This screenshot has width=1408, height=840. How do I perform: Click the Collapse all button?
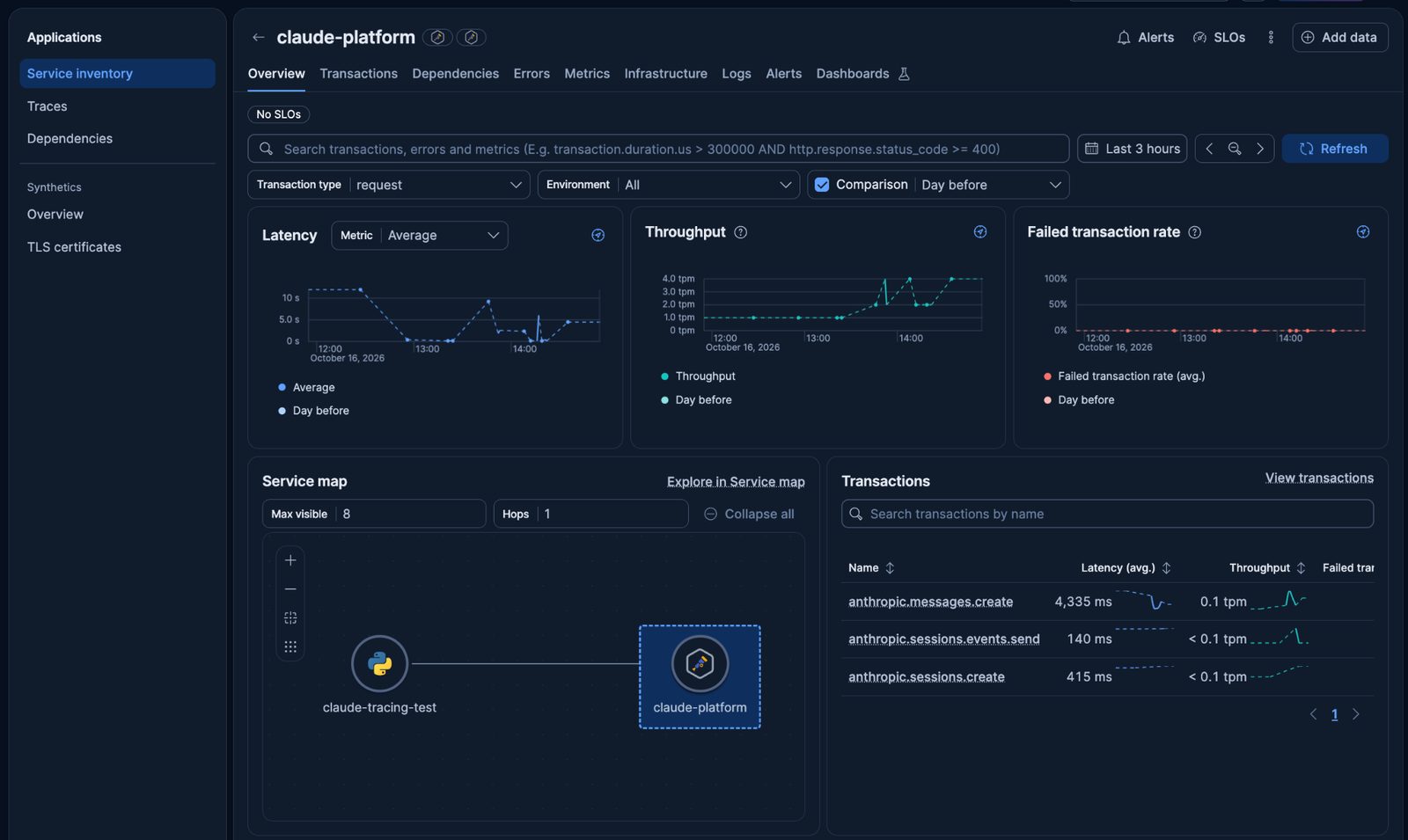[x=749, y=514]
